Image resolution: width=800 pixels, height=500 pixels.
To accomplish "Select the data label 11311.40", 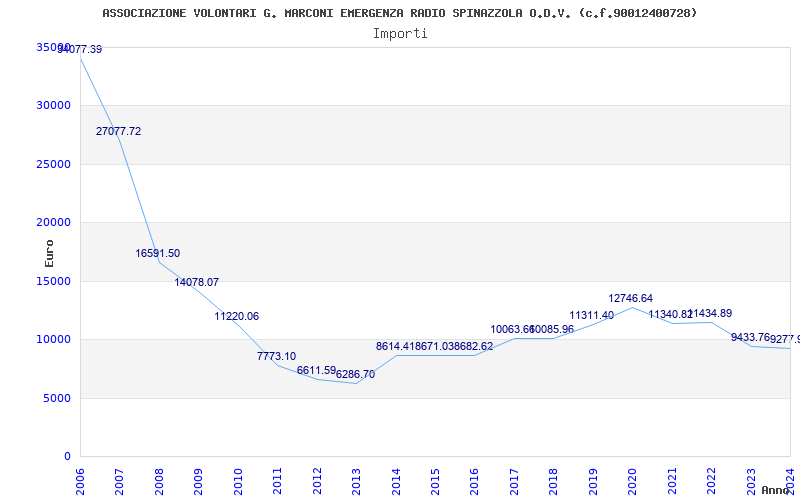I will [x=592, y=315].
